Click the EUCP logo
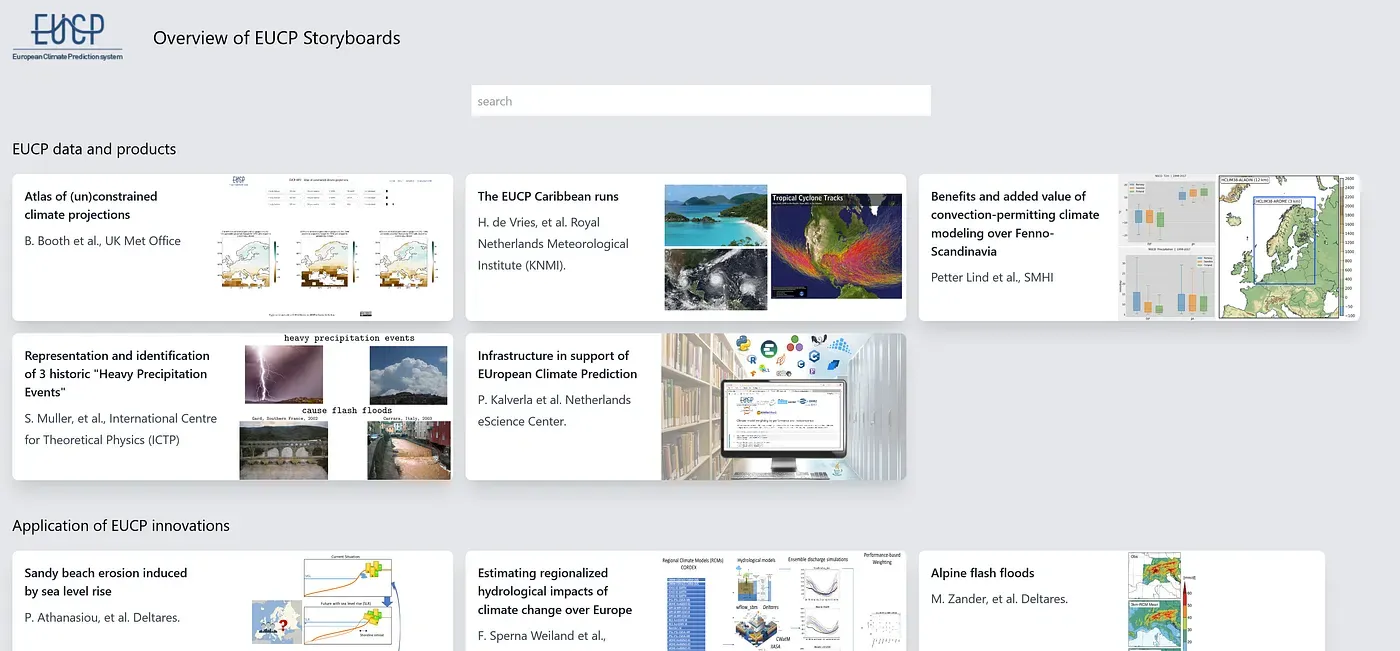The height and width of the screenshot is (651, 1400). 68,37
